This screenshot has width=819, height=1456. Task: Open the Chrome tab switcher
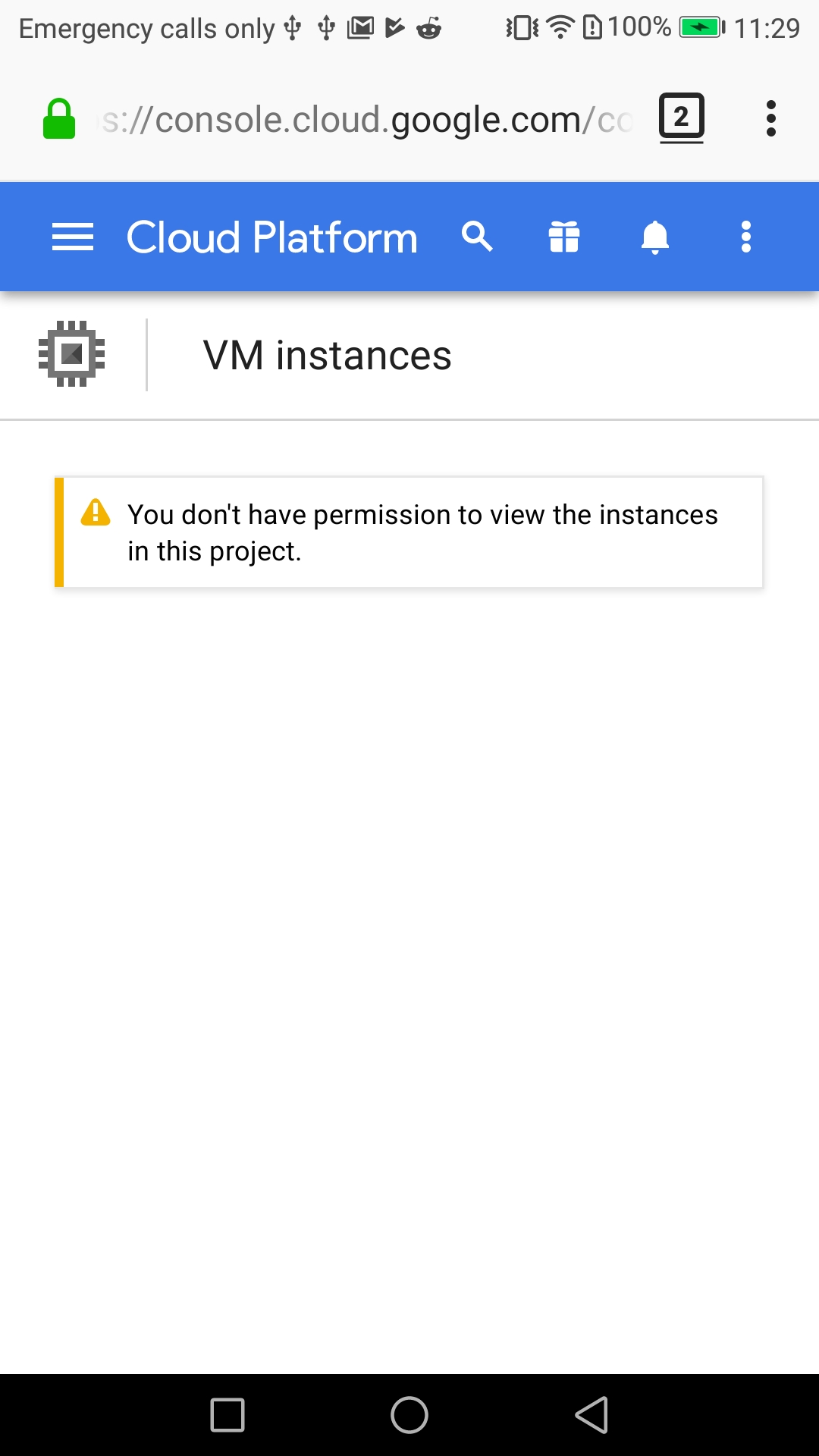(680, 118)
